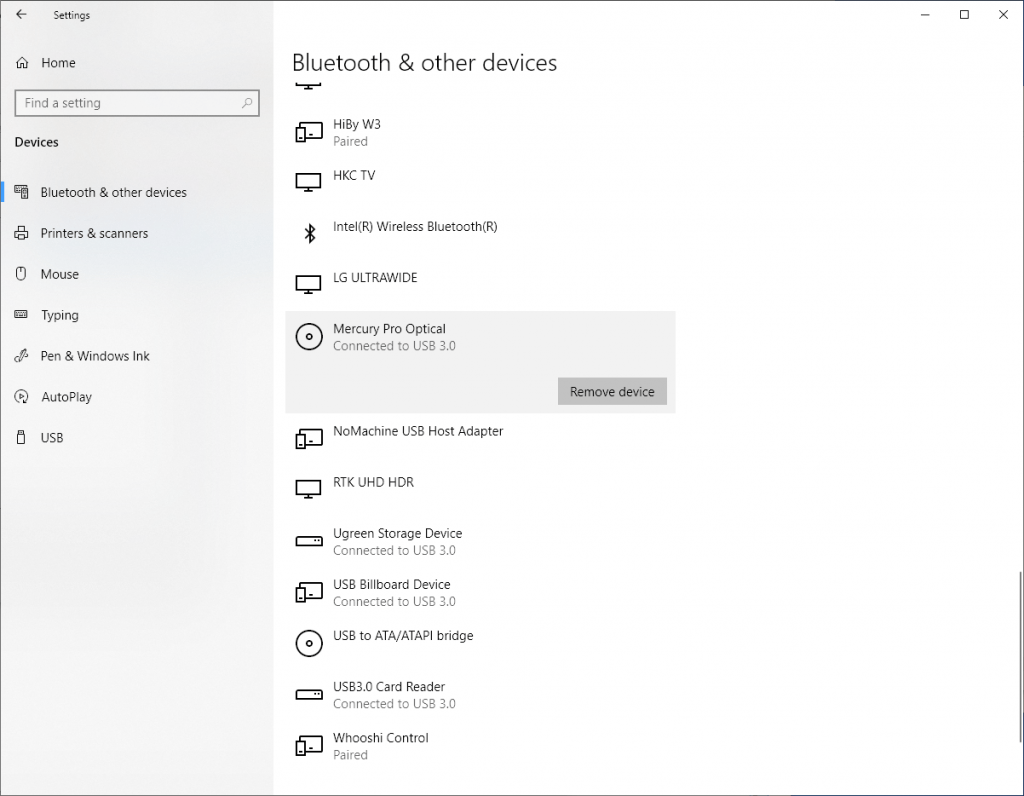Viewport: 1024px width, 796px height.
Task: Select LG ULTRAWIDE device entry
Action: pyautogui.click(x=480, y=285)
